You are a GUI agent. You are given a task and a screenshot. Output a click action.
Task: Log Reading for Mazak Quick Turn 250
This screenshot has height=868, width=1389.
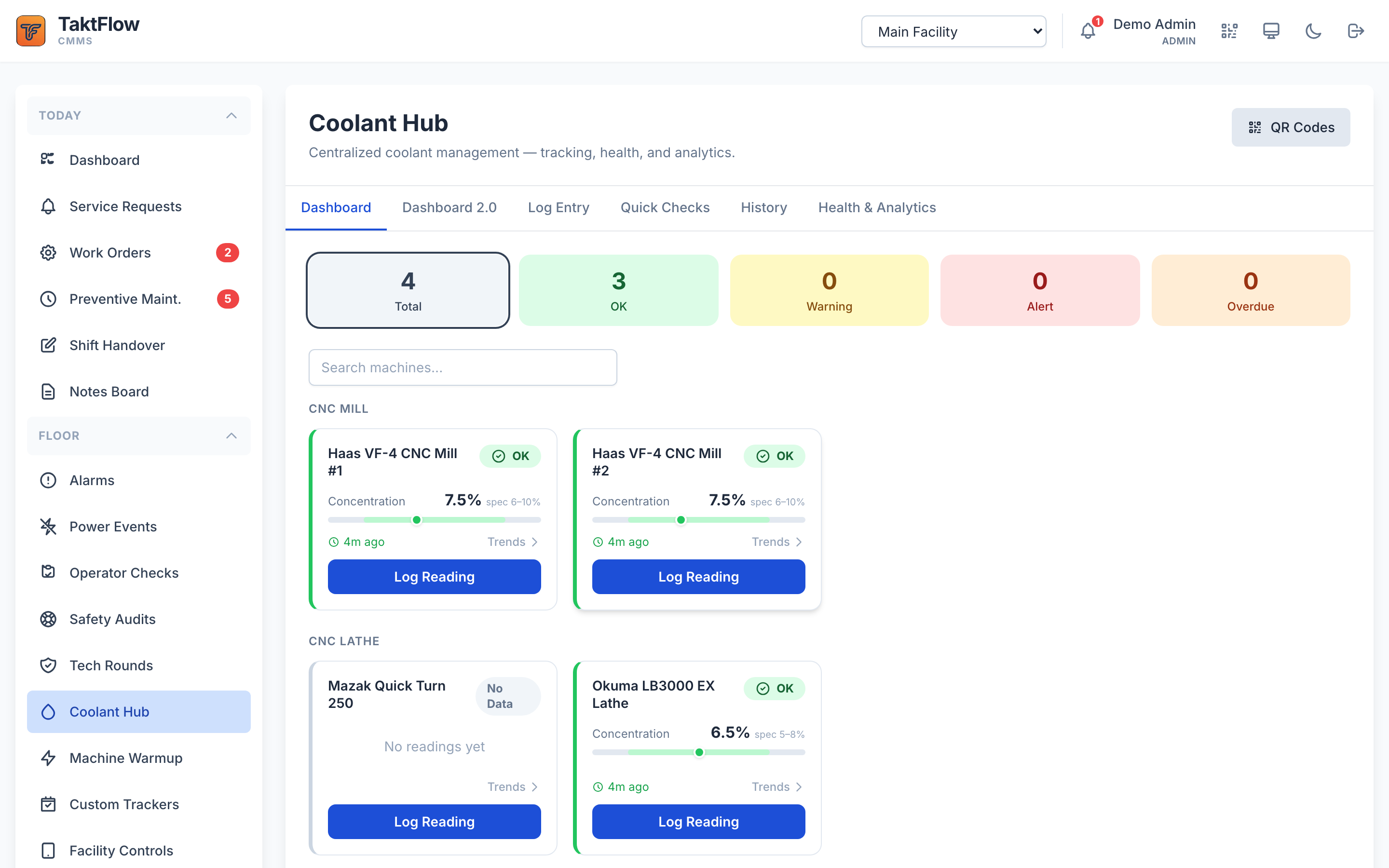click(434, 822)
